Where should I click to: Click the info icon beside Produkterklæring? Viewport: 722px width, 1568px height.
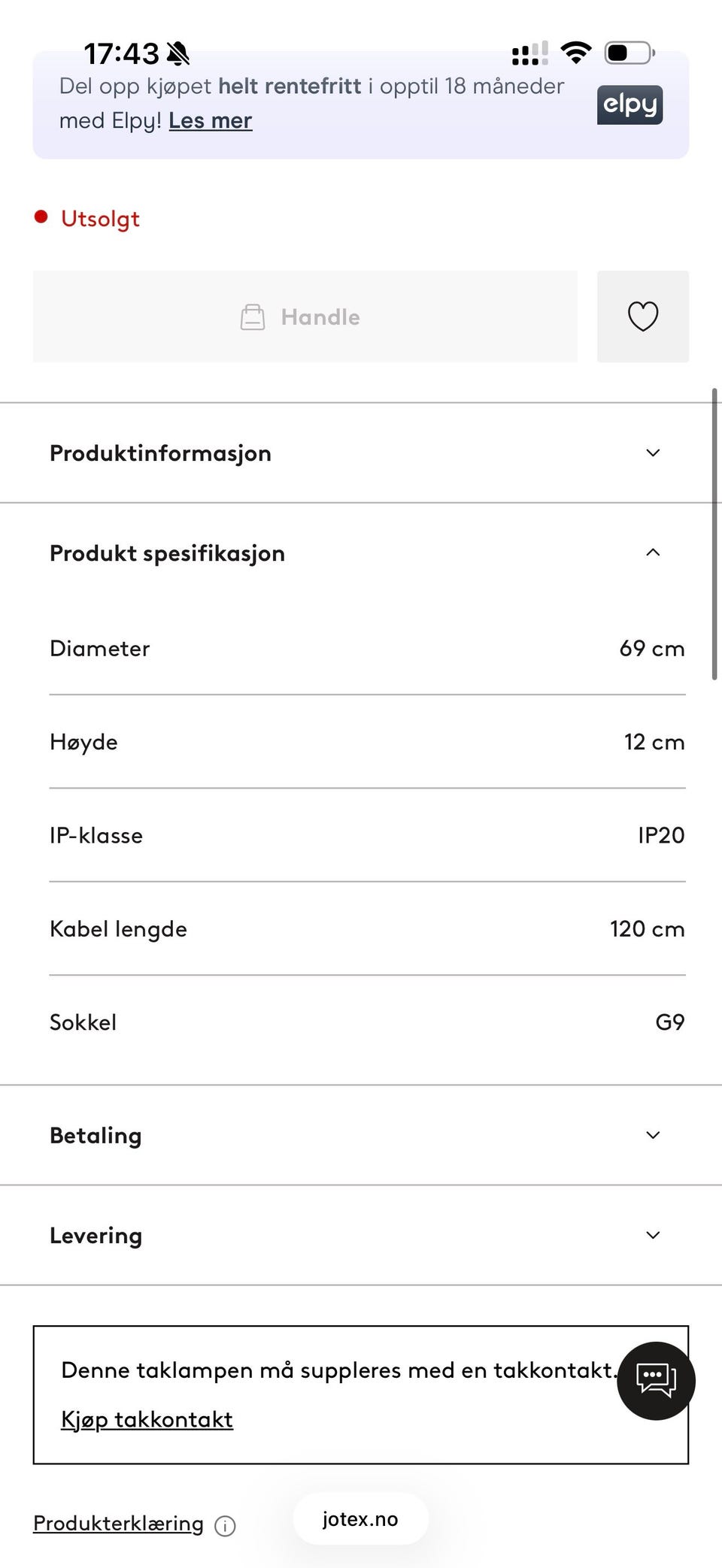(225, 1526)
